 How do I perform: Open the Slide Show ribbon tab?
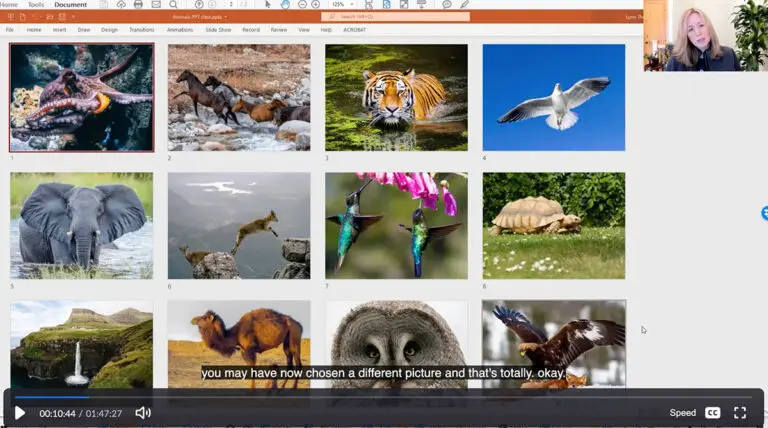[219, 30]
